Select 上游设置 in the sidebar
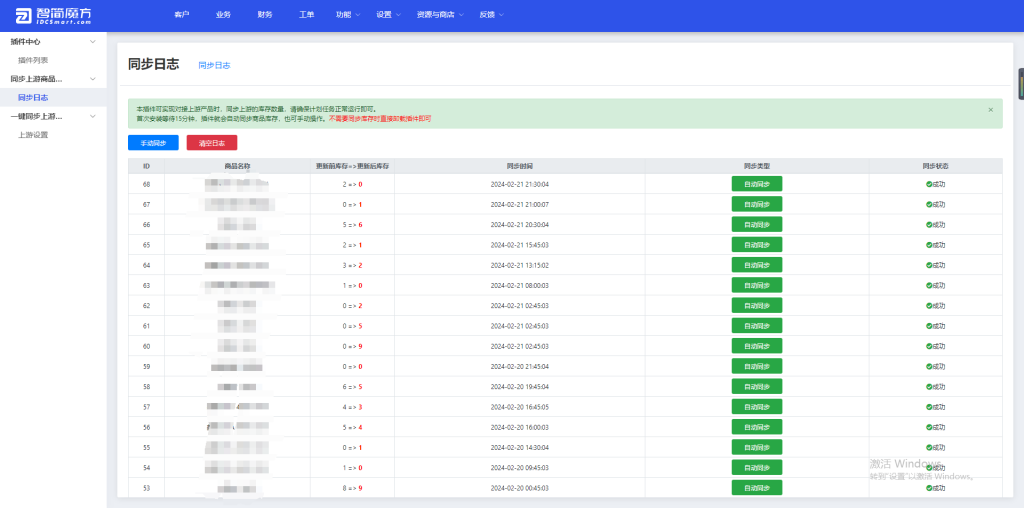Image resolution: width=1024 pixels, height=508 pixels. tap(33, 135)
